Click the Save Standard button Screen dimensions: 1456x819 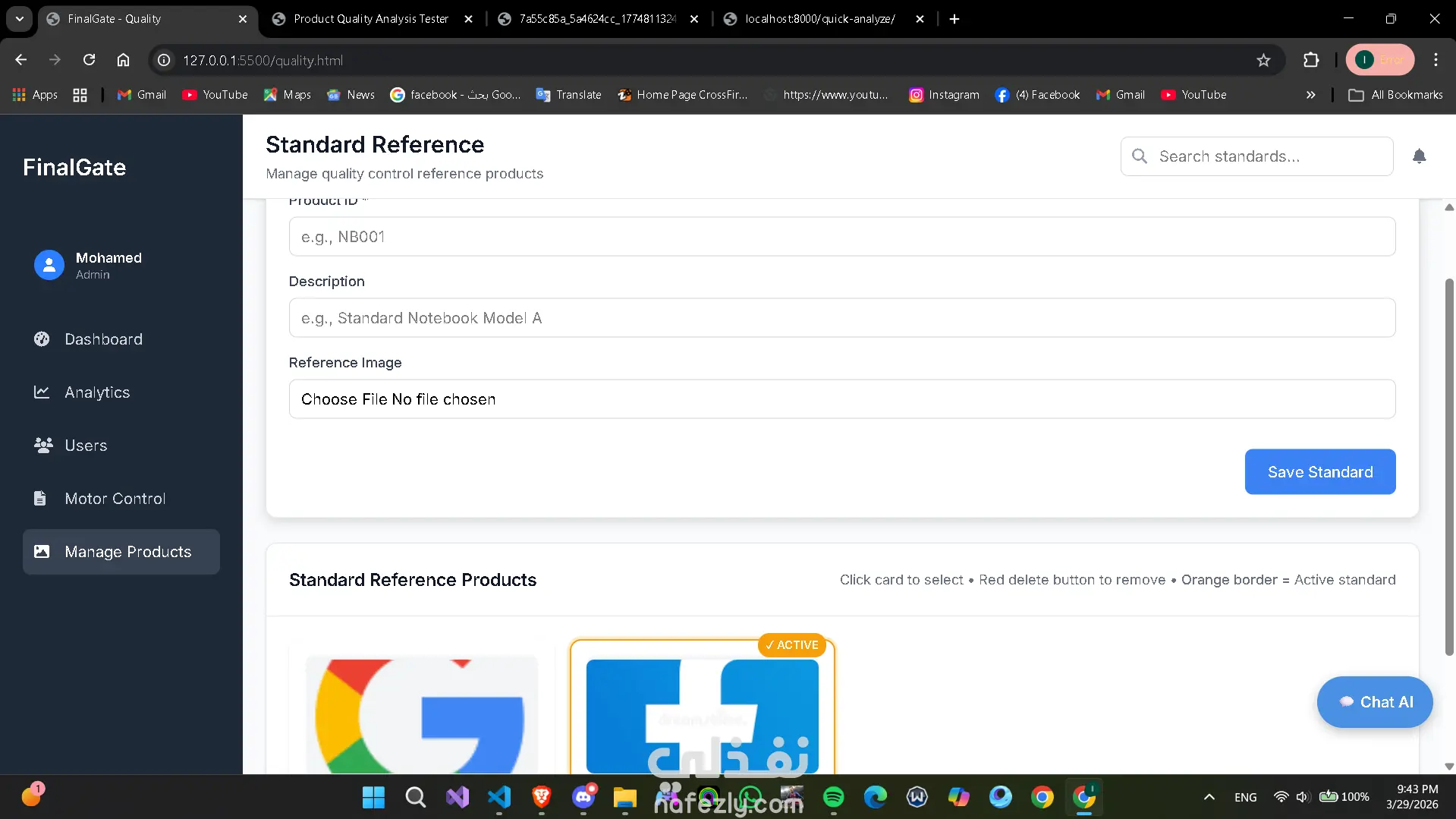pos(1320,472)
